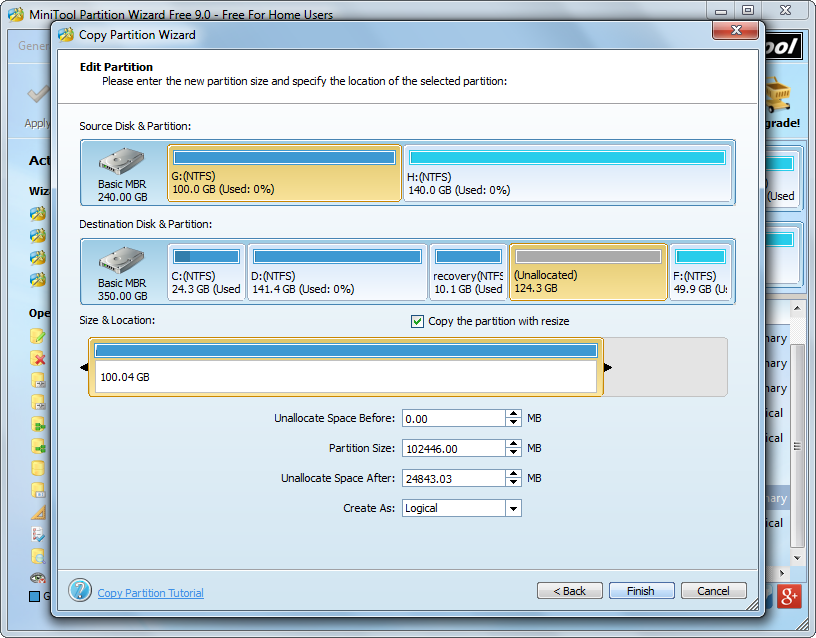Click the 'Source Disk & Partition:' label
This screenshot has width=816, height=638.
coord(135,126)
